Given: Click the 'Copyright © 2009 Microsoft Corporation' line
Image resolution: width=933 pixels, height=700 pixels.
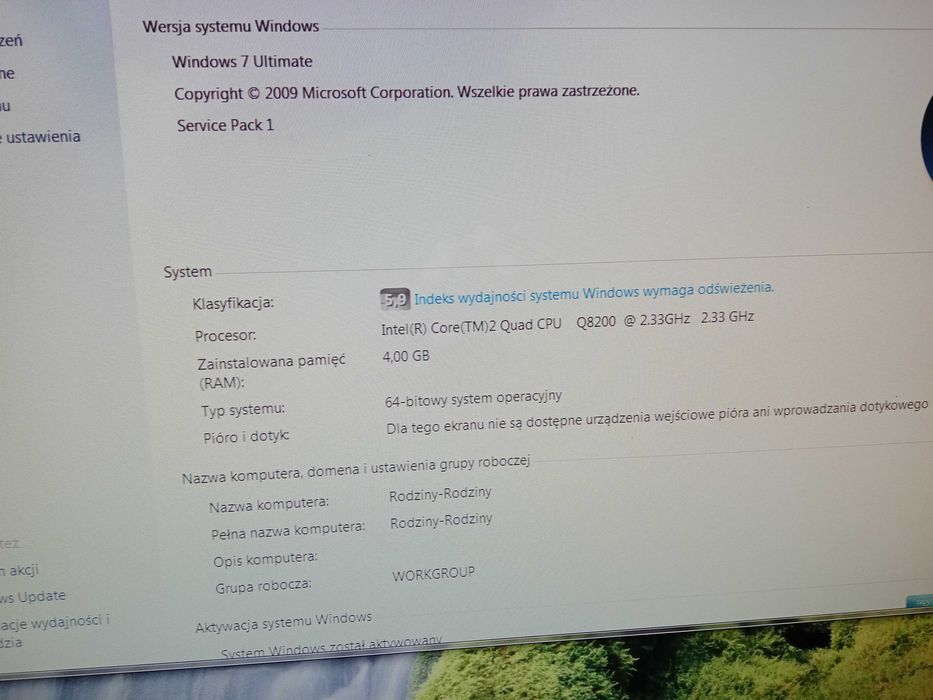Looking at the screenshot, I should click(x=407, y=93).
